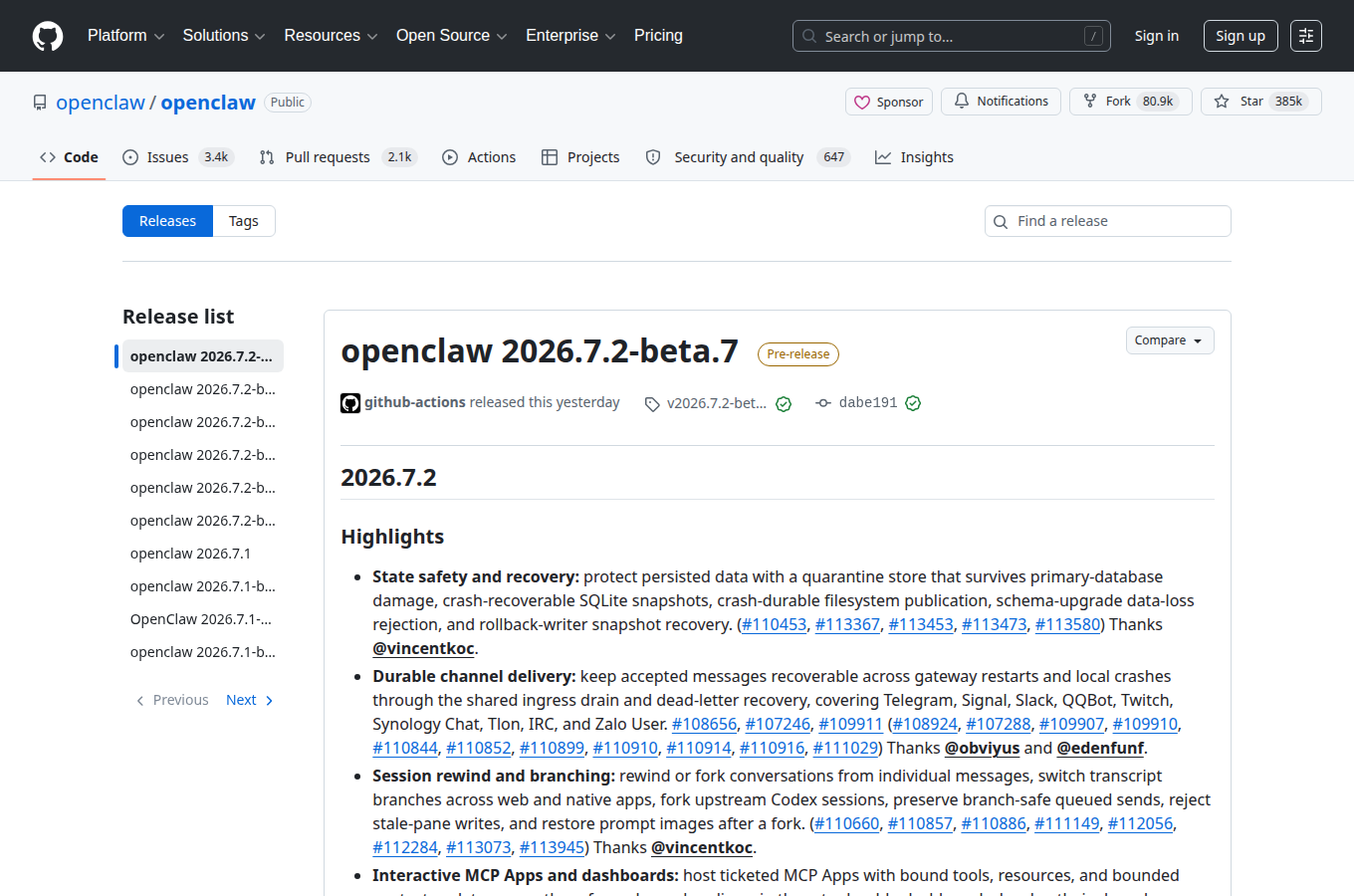This screenshot has height=896, width=1354.
Task: Open issue #110660 link
Action: point(847,823)
